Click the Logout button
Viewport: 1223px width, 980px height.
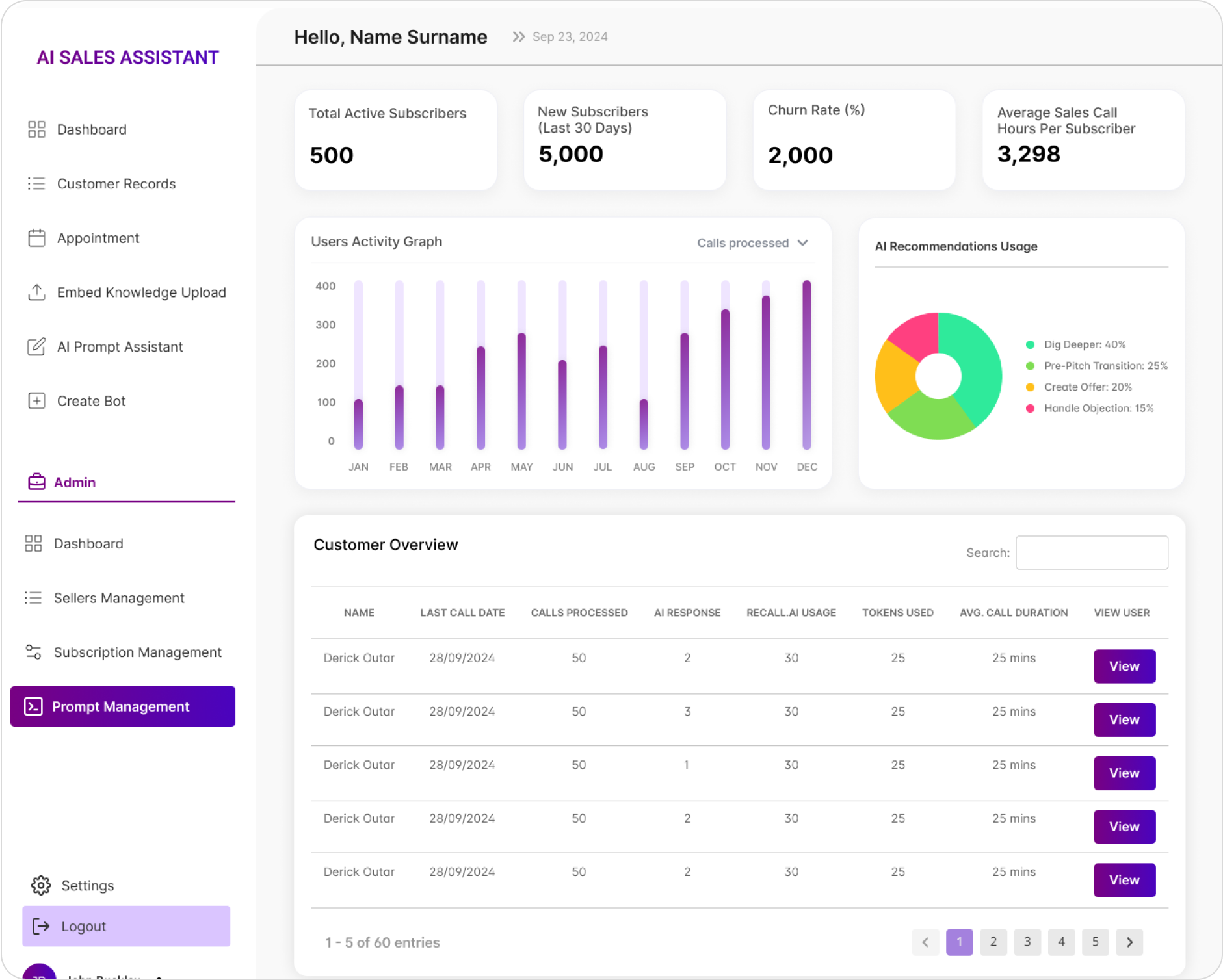(x=83, y=926)
